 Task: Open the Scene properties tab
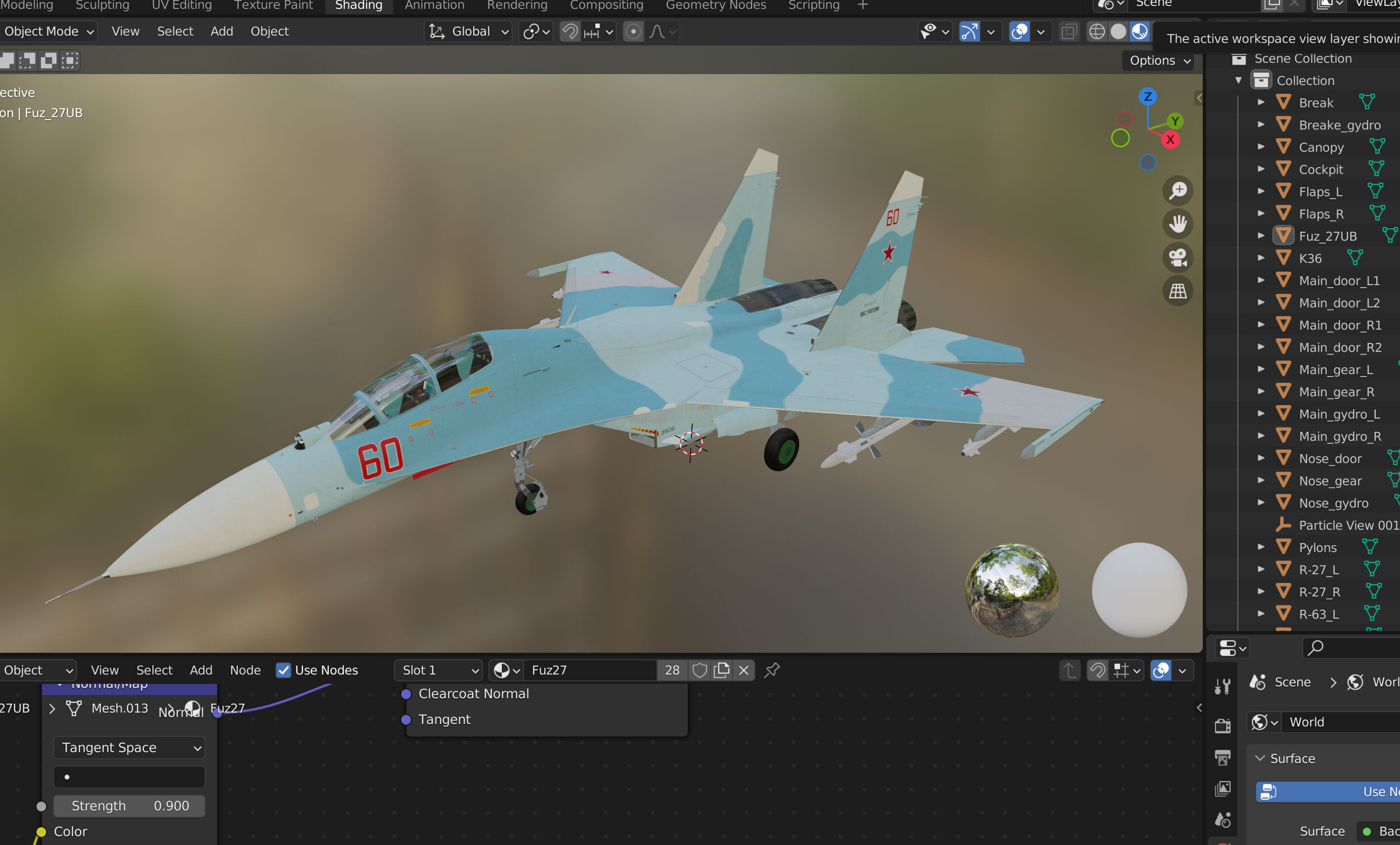[1223, 819]
